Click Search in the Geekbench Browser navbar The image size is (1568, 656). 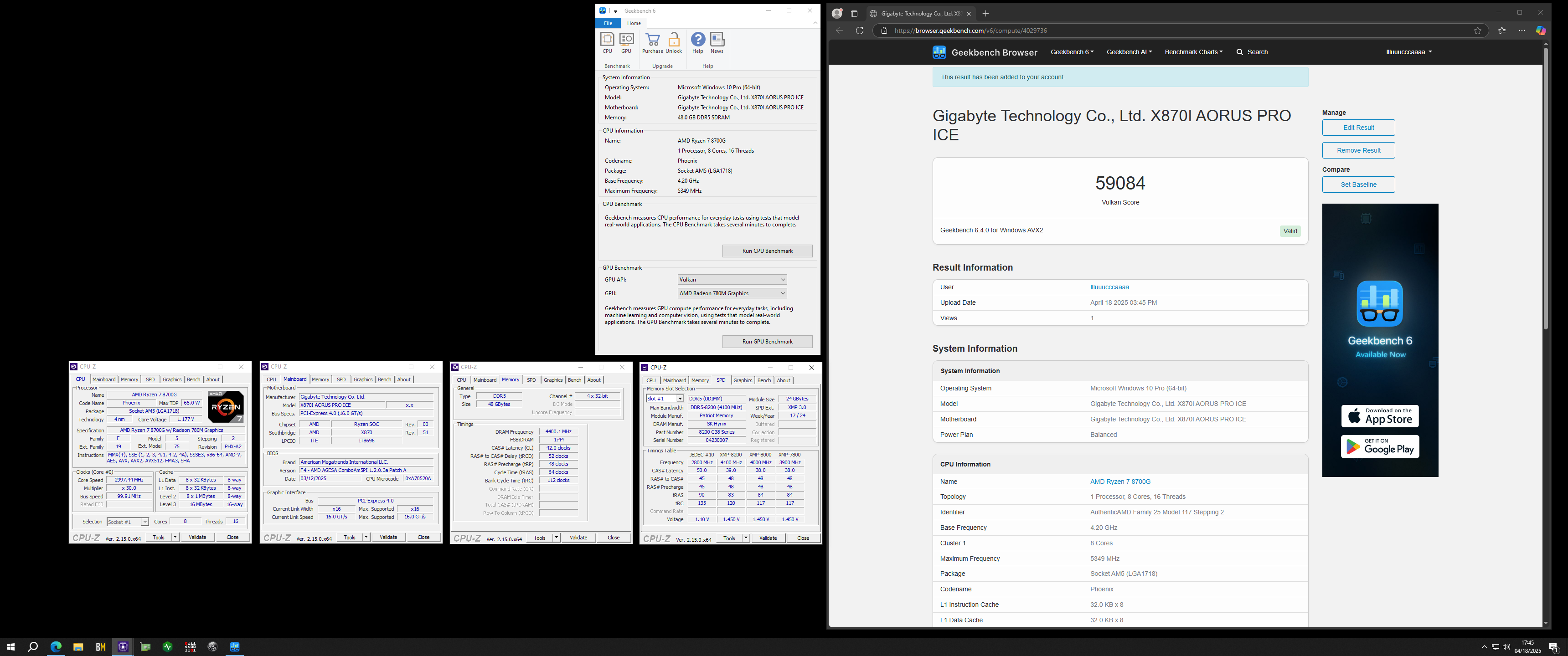point(1252,52)
